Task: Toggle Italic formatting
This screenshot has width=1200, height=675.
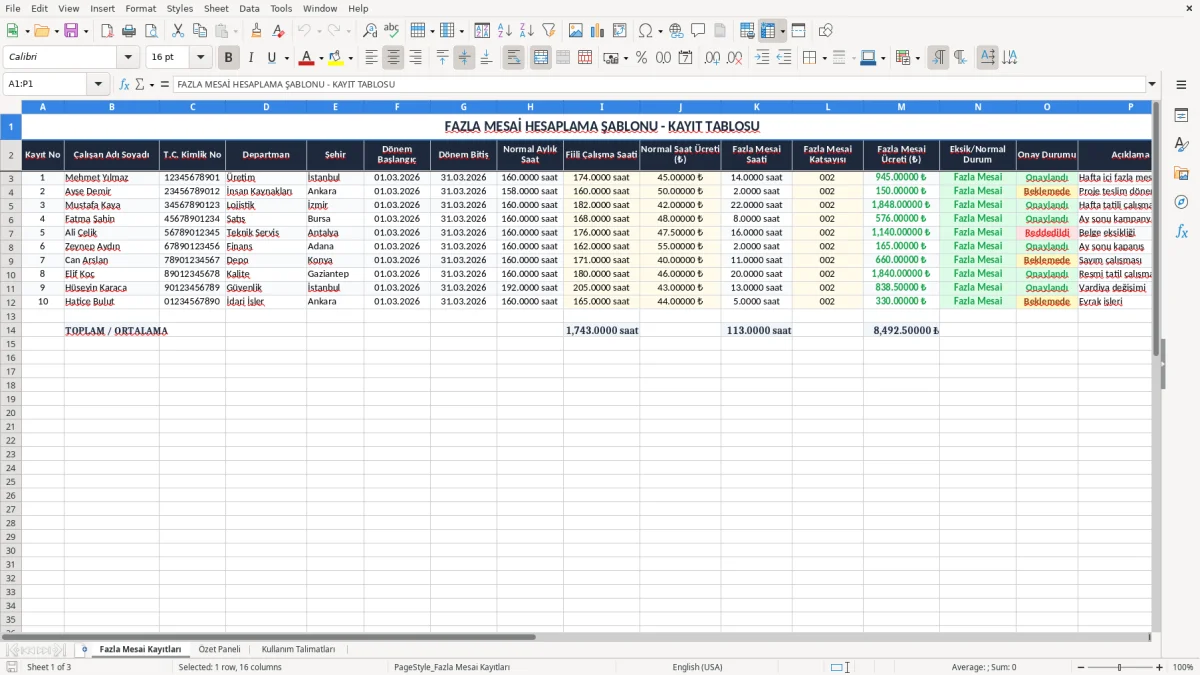Action: tap(251, 58)
